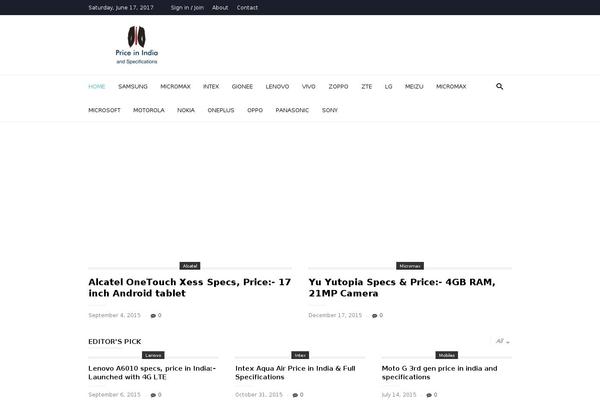Open the SONY menu item
Image resolution: width=600 pixels, height=400 pixels.
[330, 110]
